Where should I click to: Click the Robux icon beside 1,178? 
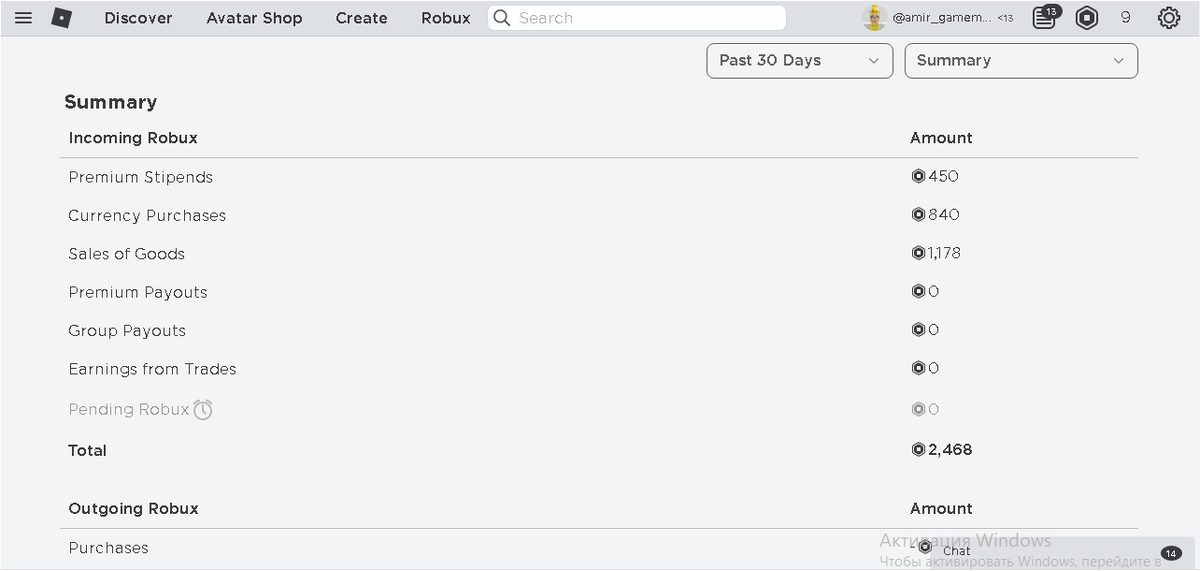(918, 253)
